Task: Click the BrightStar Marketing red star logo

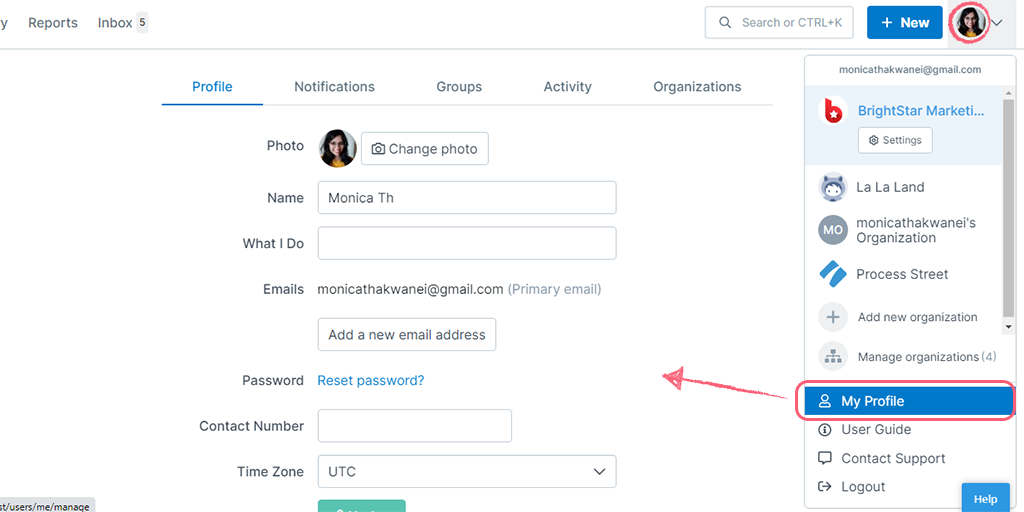Action: click(833, 111)
